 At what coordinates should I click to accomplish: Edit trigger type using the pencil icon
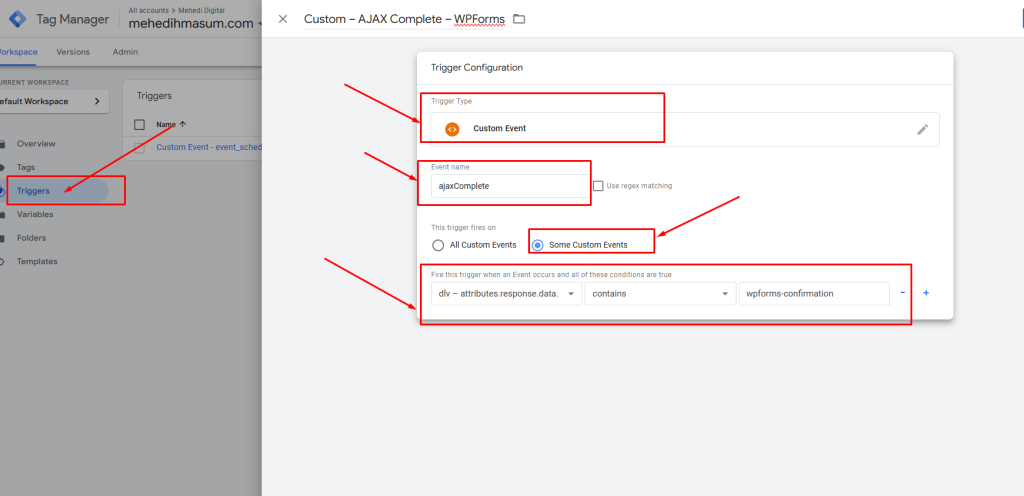(922, 129)
